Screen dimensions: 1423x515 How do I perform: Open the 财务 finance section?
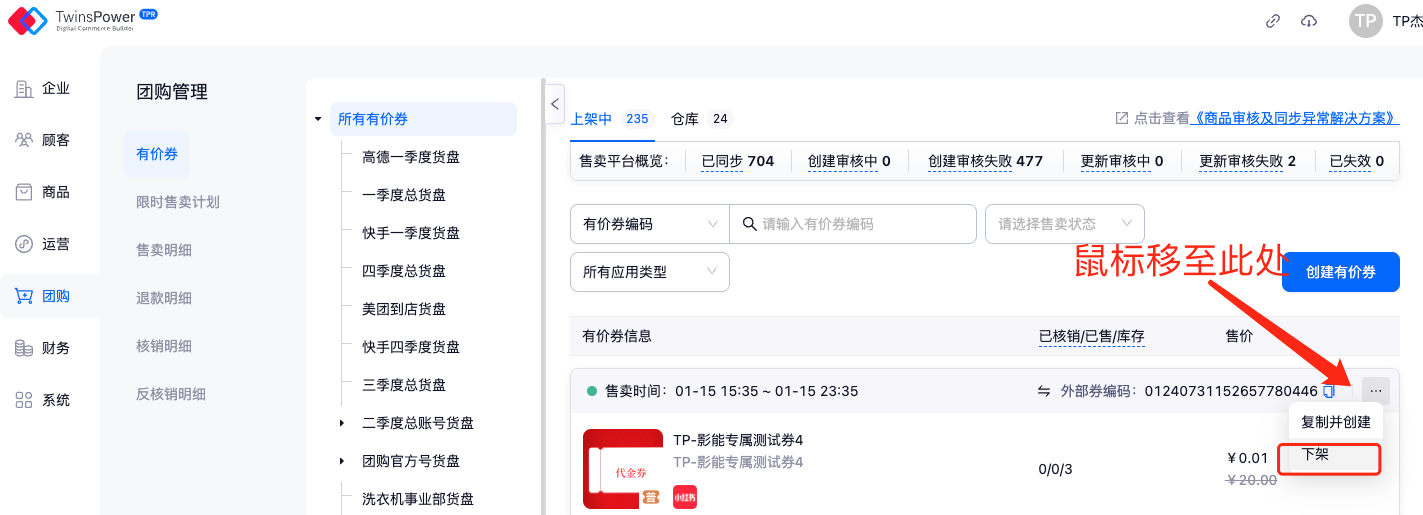tap(43, 348)
